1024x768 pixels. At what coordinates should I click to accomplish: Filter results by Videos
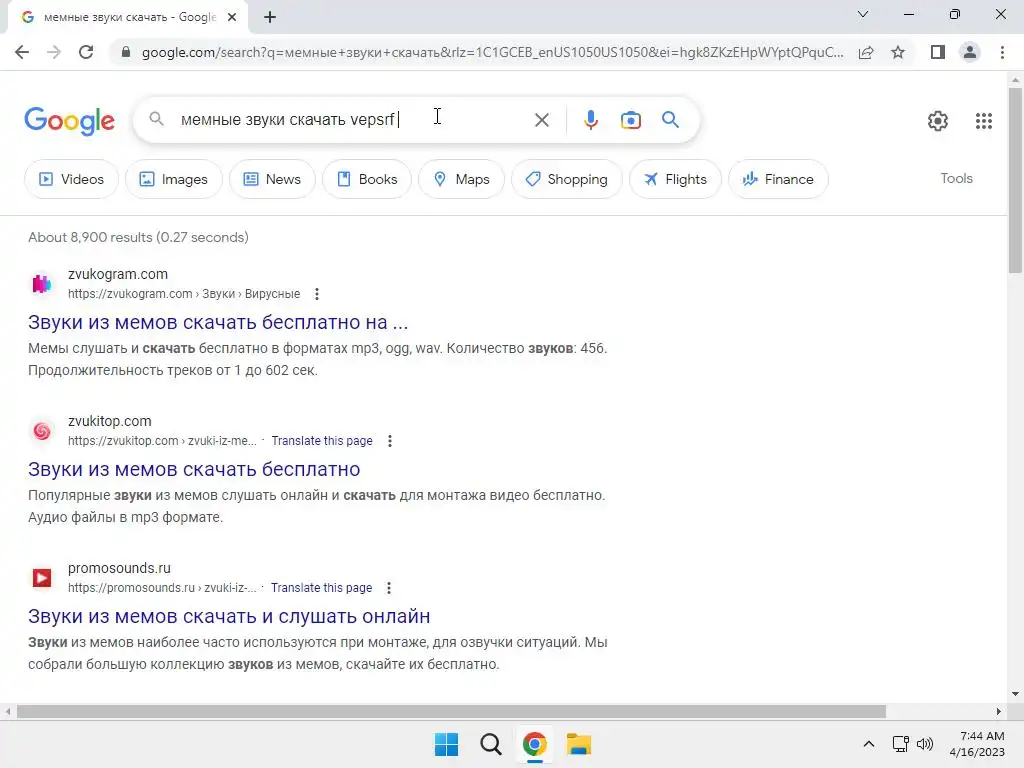71,179
